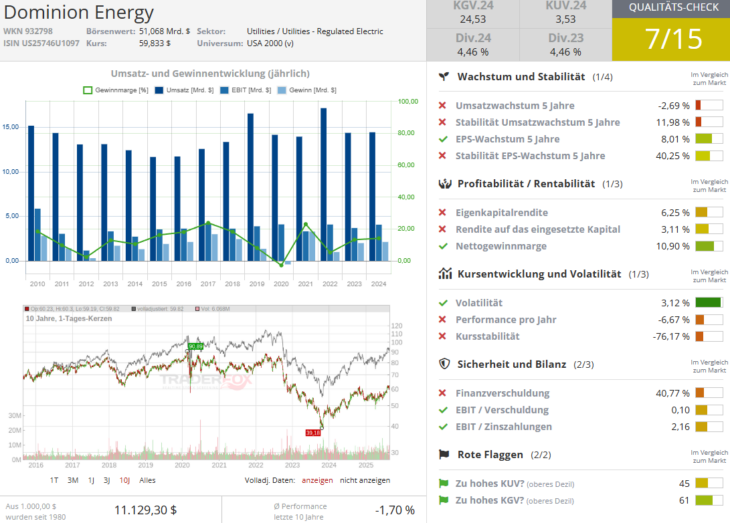Click the Kurs value 59,833 $
This screenshot has height=523, width=730.
click(155, 43)
